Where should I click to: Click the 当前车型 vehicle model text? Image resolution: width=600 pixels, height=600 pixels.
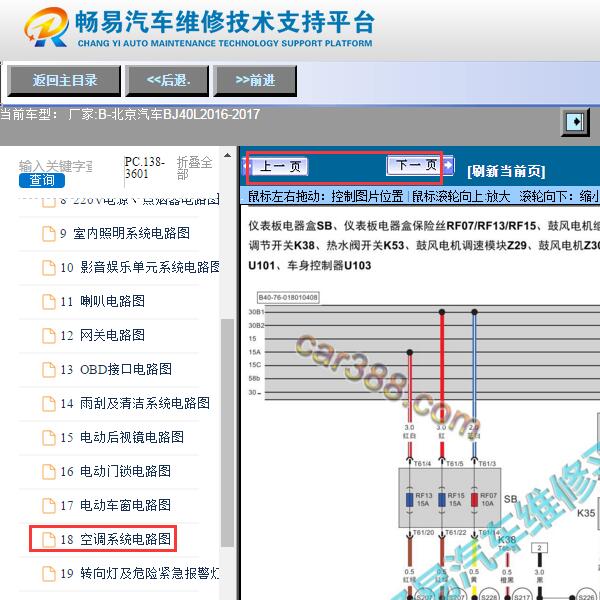(x=130, y=114)
